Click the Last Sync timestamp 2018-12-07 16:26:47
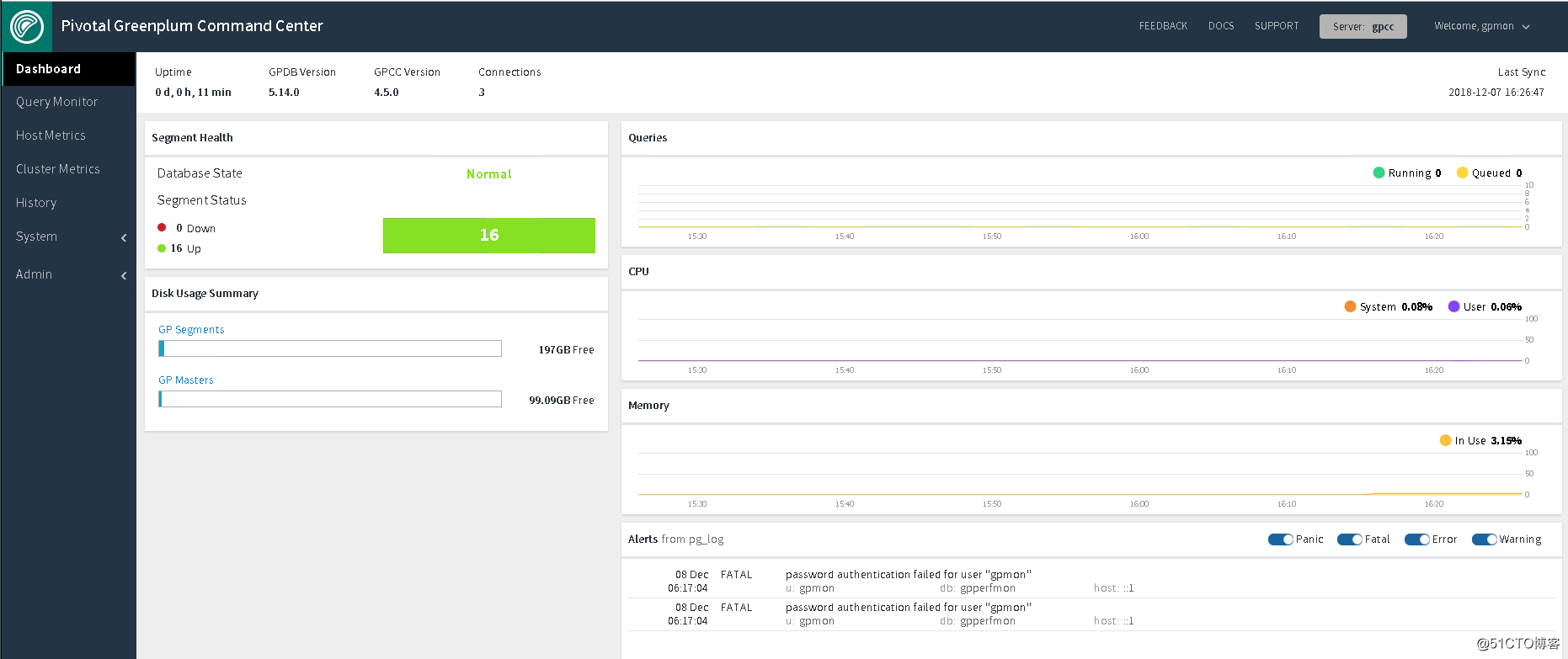The height and width of the screenshot is (659, 1568). coord(1496,93)
